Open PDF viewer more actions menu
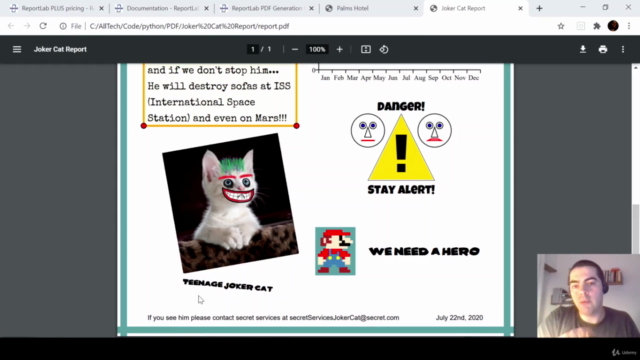640x360 pixels. [623, 49]
